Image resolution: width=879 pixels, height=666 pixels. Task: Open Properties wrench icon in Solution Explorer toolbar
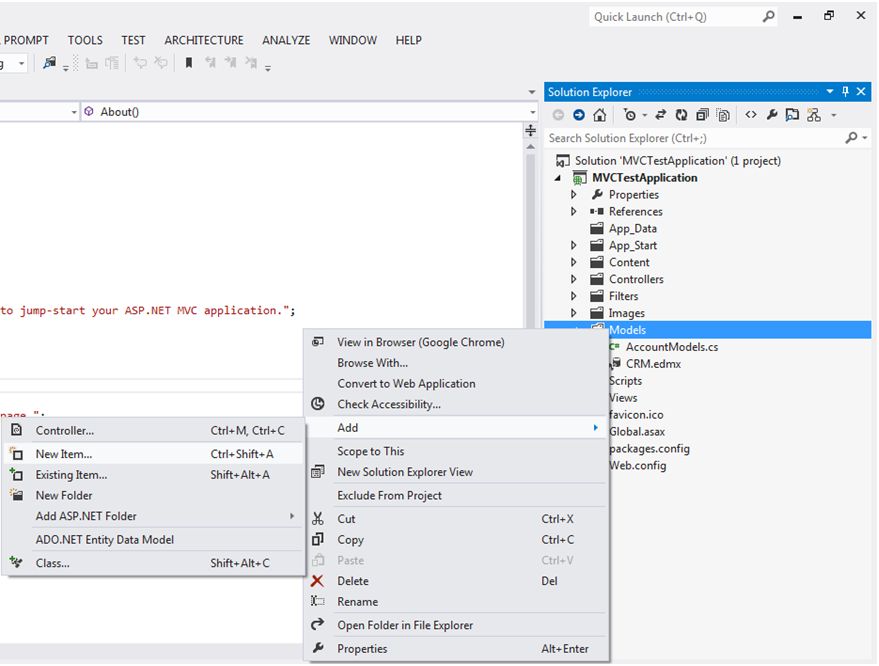(772, 115)
